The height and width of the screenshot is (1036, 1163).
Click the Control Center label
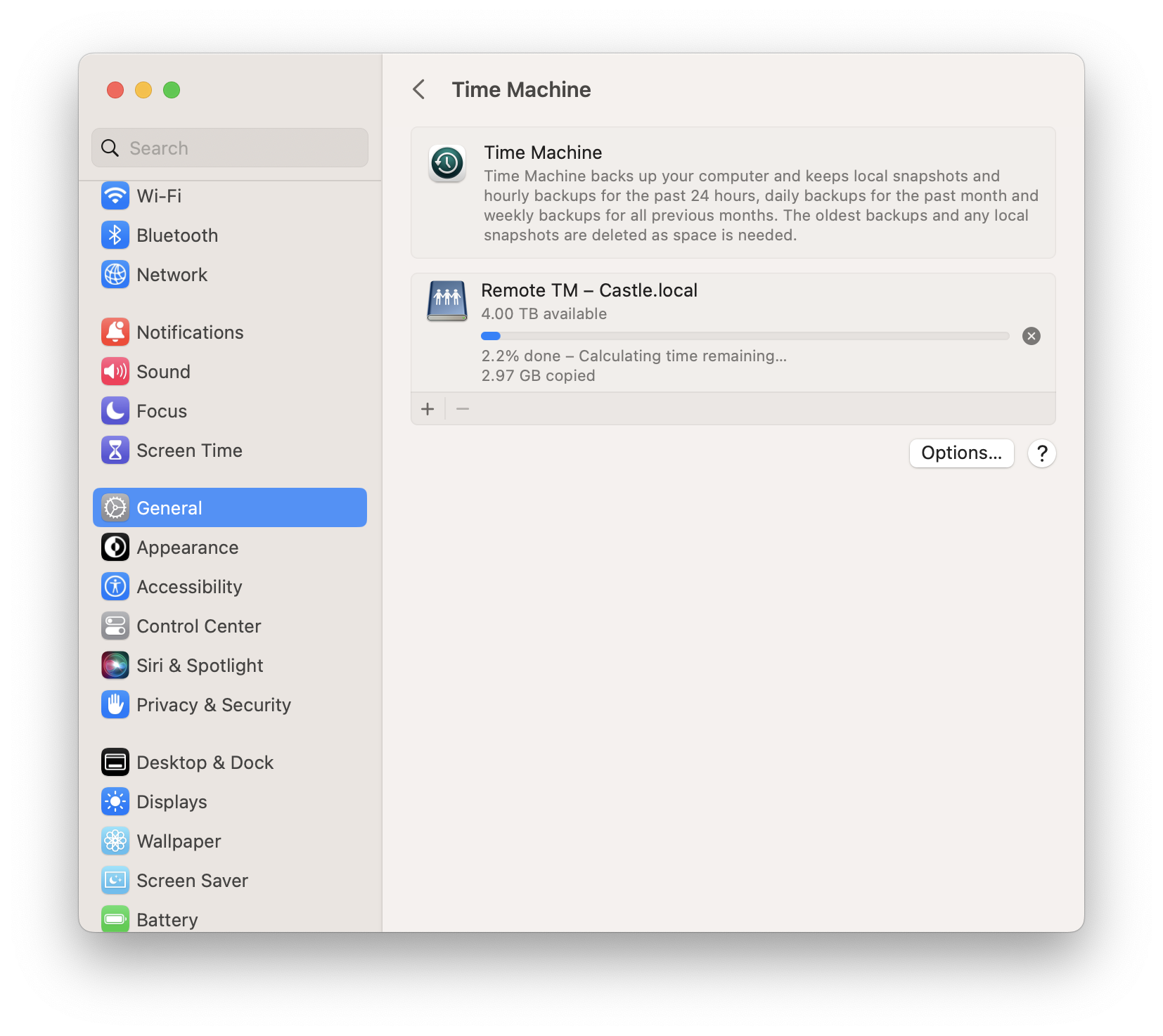coord(199,626)
